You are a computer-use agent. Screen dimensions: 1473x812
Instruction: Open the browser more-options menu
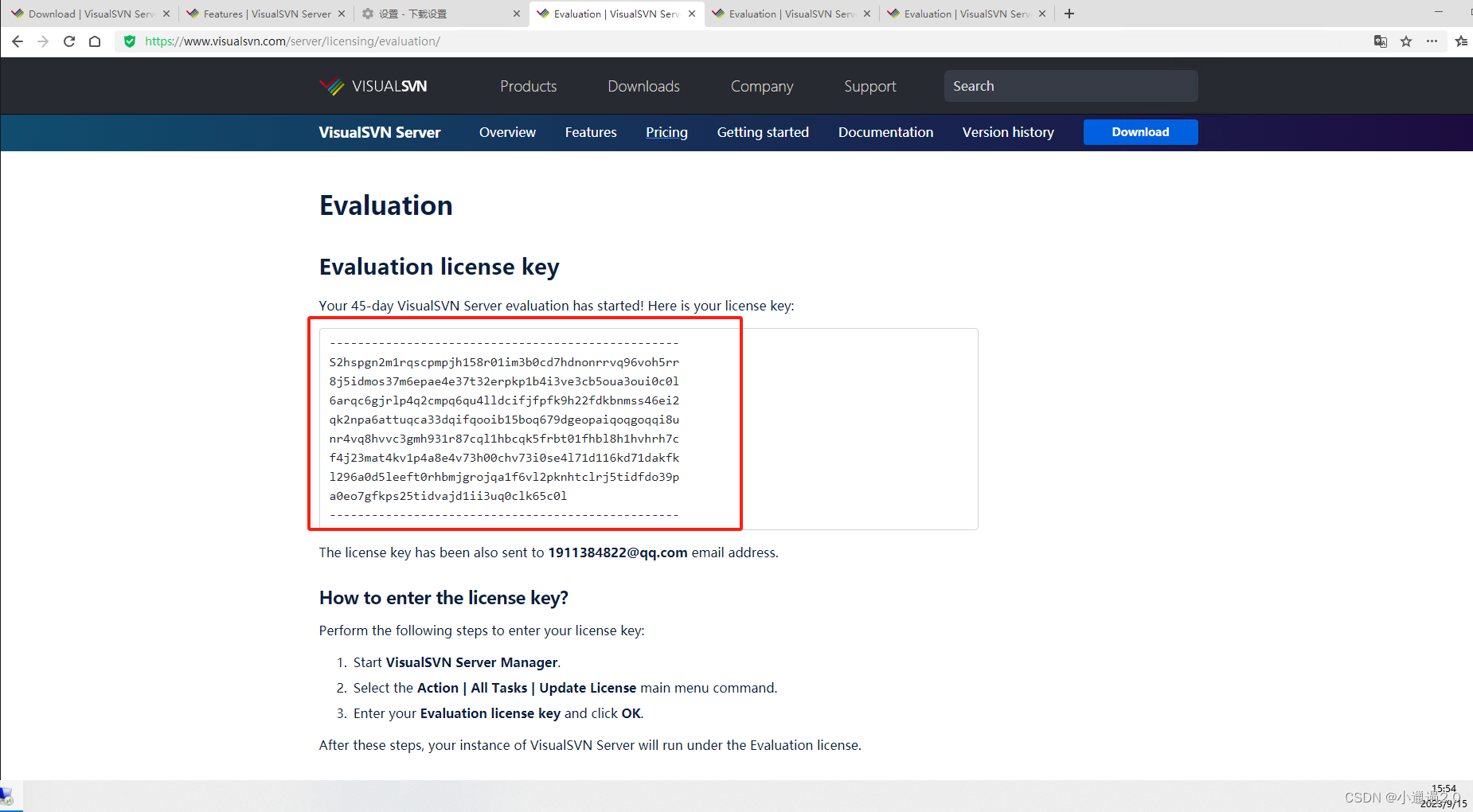tap(1432, 41)
